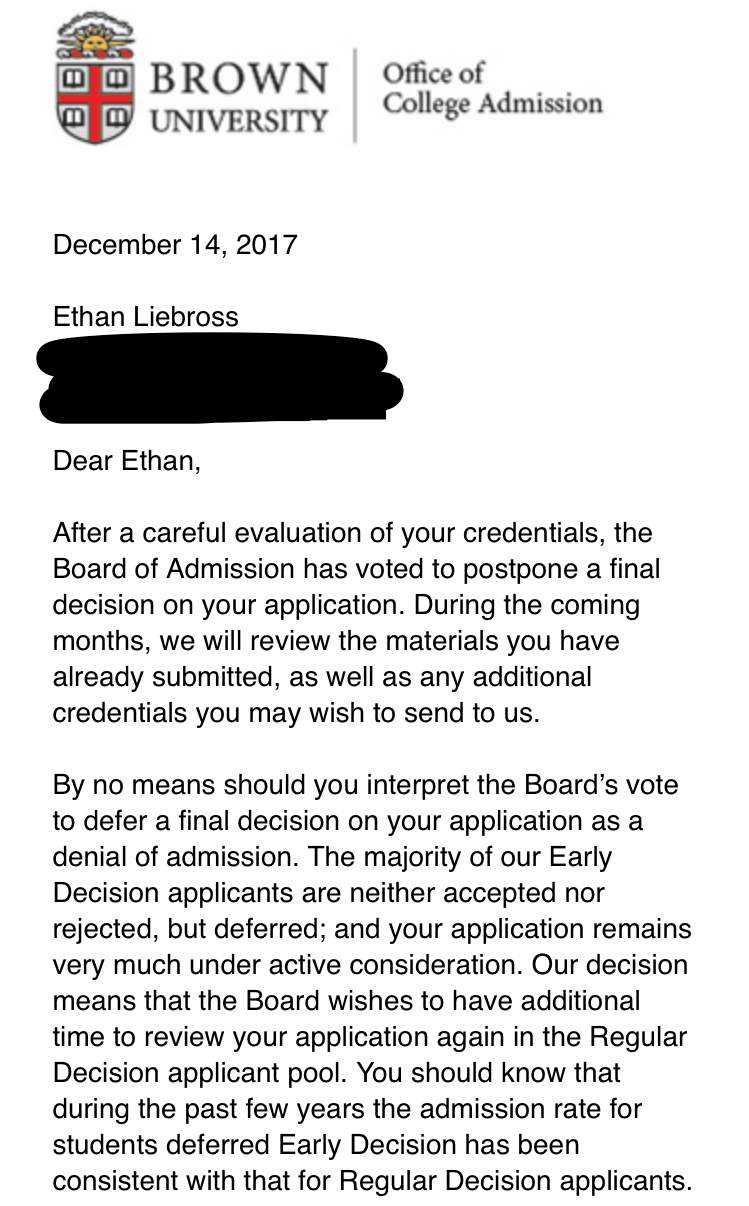Click the Dear Ethan salutation
The height and width of the screenshot is (1206, 749).
[127, 462]
